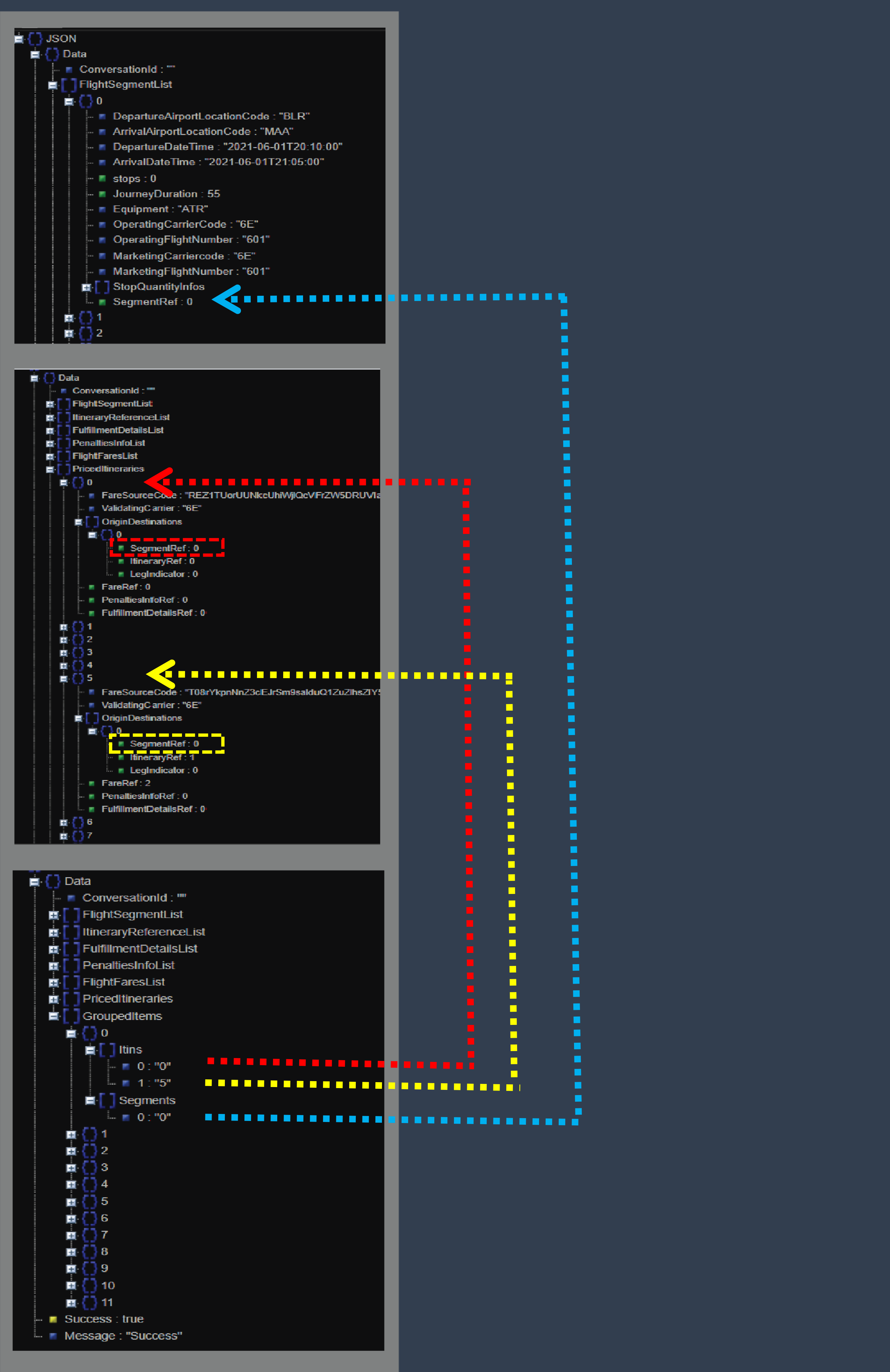Select Itins entry 1 : "5"
Image resolution: width=890 pixels, height=1372 pixels.
click(x=154, y=1083)
